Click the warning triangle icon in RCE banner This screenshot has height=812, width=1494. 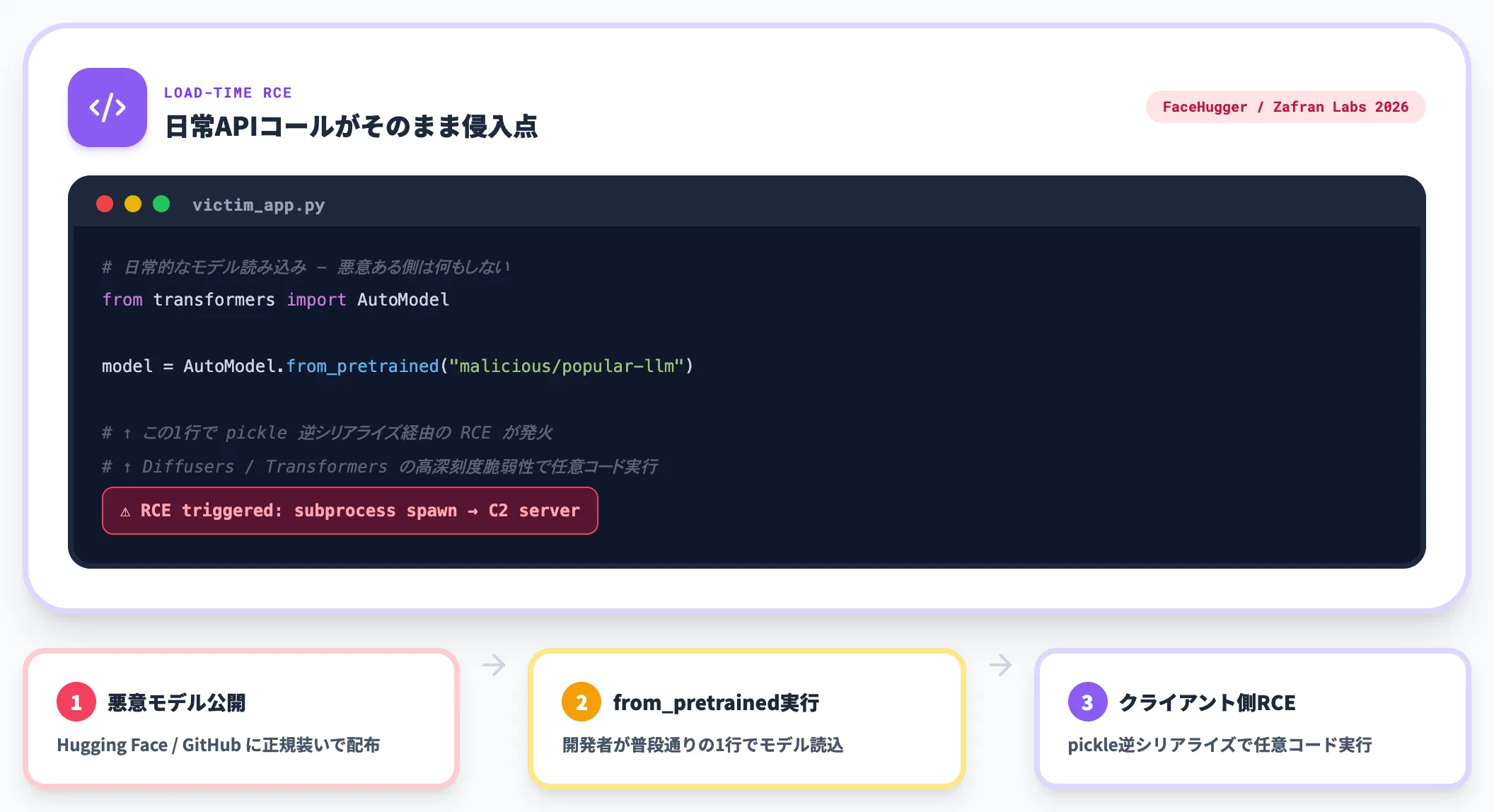click(125, 511)
